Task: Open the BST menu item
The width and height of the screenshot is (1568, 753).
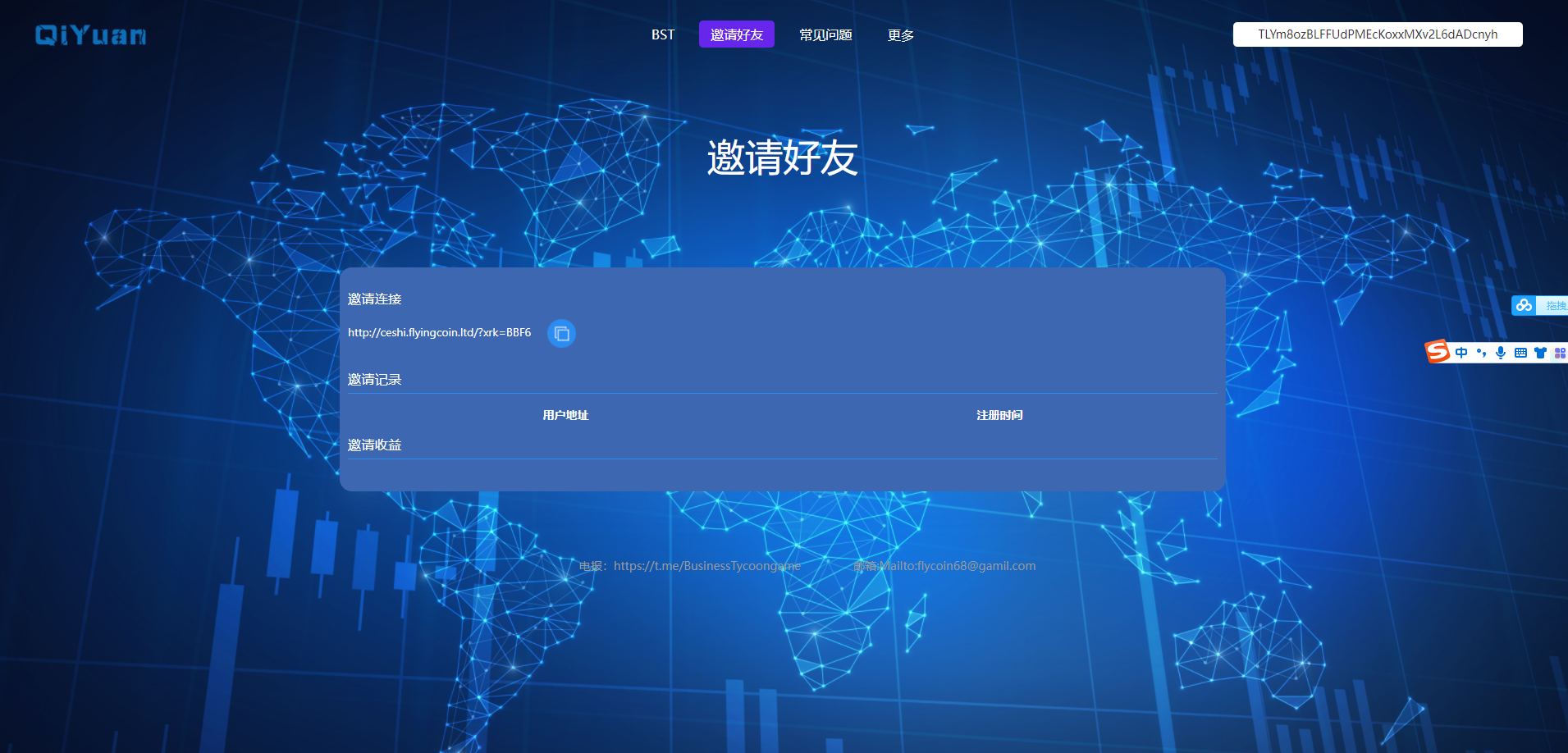Action: point(663,34)
